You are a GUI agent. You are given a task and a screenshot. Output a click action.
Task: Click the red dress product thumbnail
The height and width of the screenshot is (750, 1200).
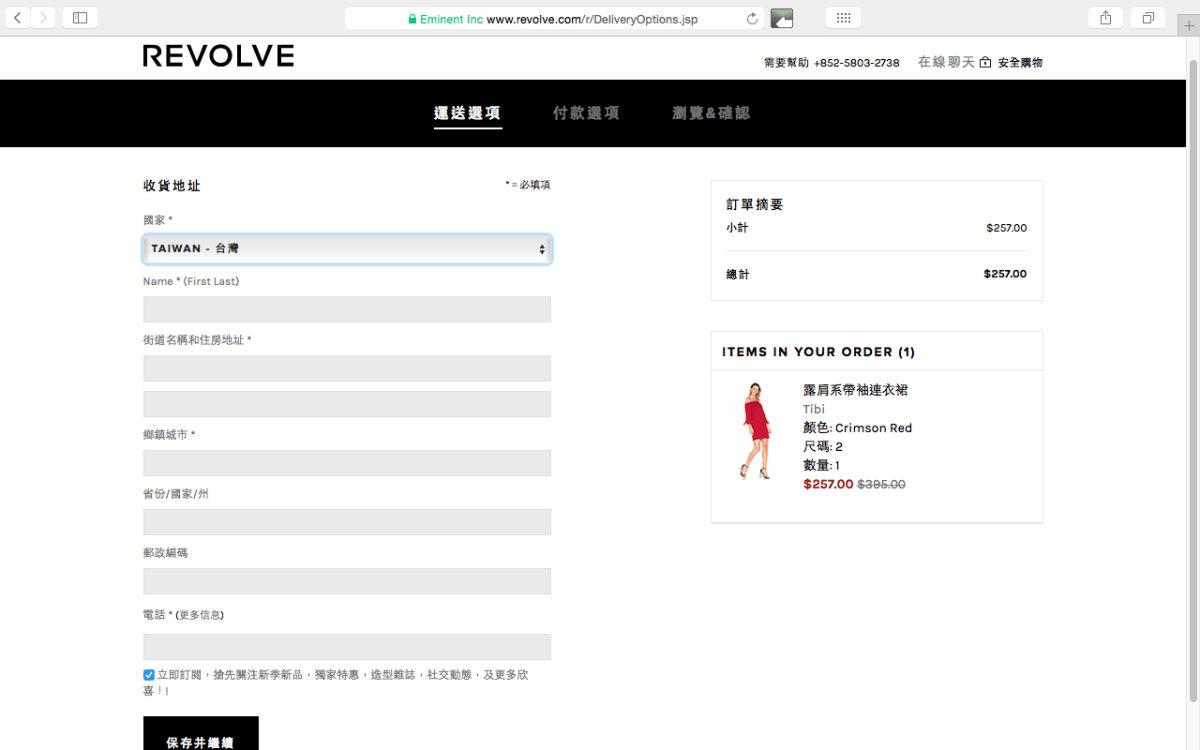coord(756,430)
